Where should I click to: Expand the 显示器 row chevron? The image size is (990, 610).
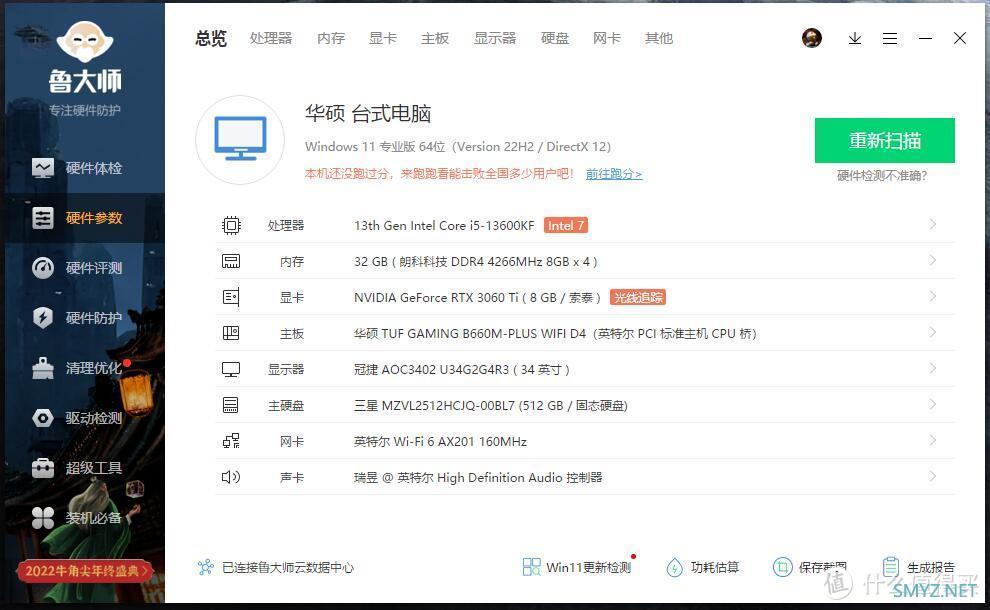[933, 368]
